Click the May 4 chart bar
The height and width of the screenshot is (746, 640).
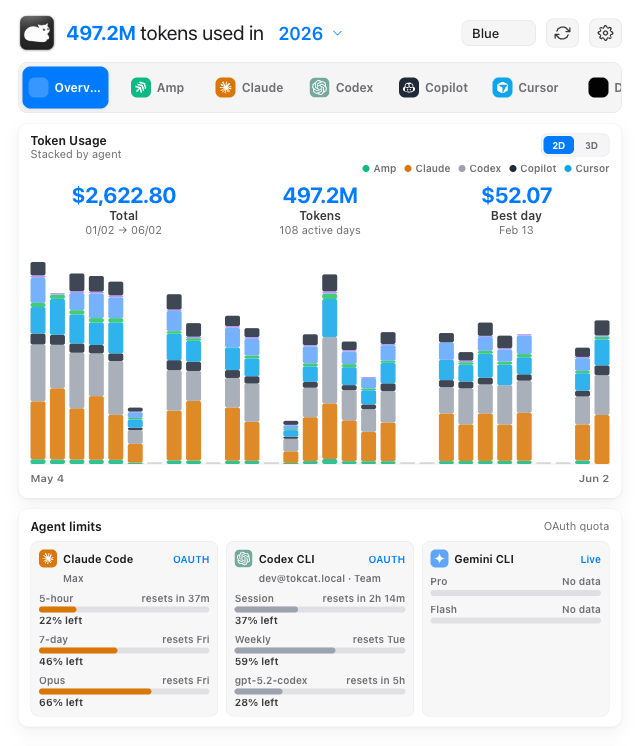[38, 363]
